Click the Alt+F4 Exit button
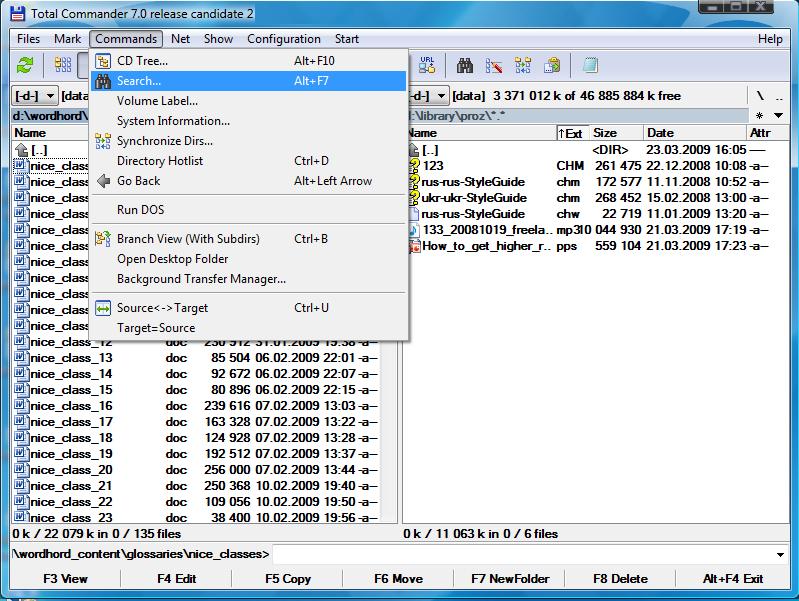Screen dimensions: 799x601 733,579
